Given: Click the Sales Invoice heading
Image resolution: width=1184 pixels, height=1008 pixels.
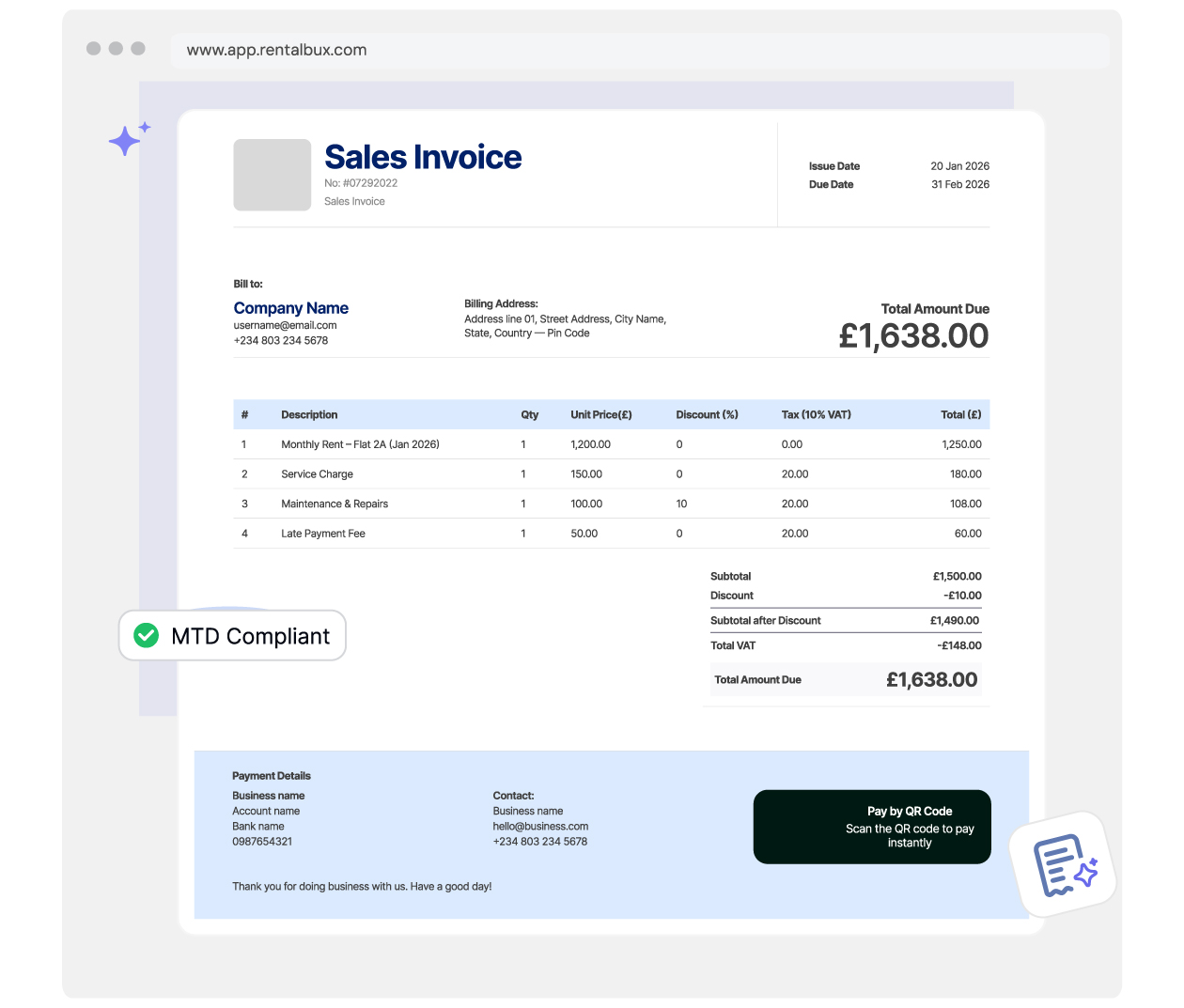Looking at the screenshot, I should (423, 157).
